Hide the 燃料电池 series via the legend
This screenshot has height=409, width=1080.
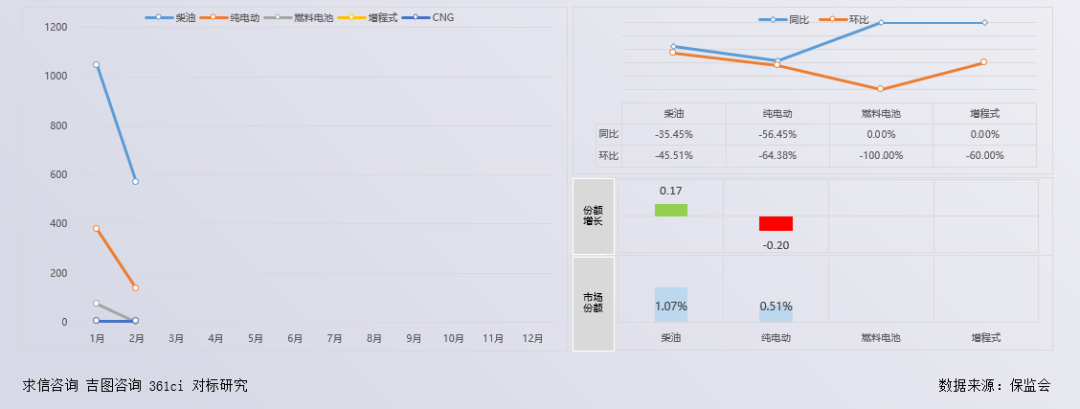[x=301, y=18]
